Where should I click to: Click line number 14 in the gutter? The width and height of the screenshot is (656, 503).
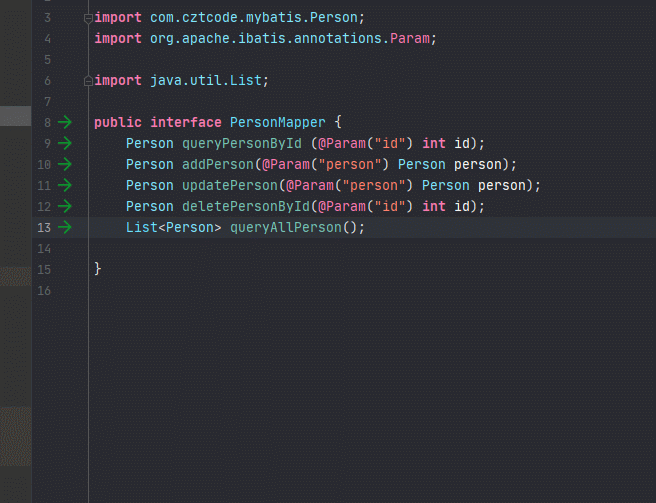(x=44, y=249)
